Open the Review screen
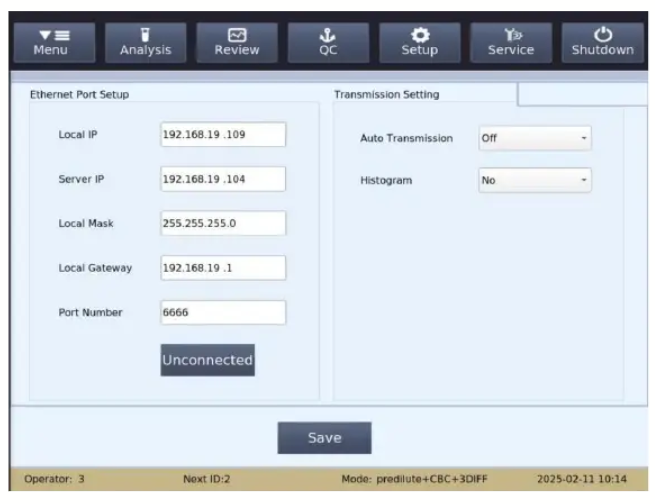 point(237,43)
